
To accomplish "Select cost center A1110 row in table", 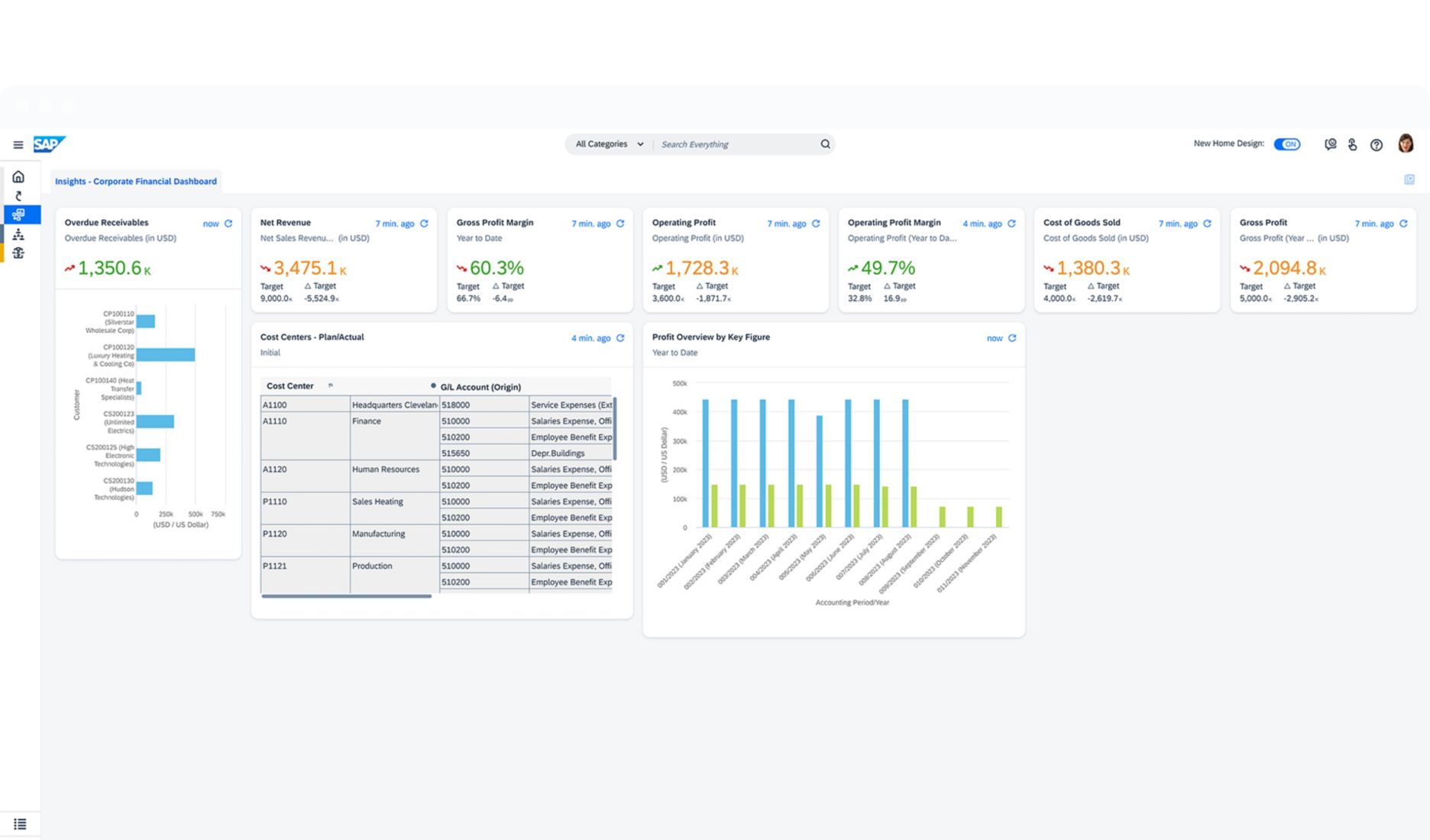I will [x=275, y=422].
